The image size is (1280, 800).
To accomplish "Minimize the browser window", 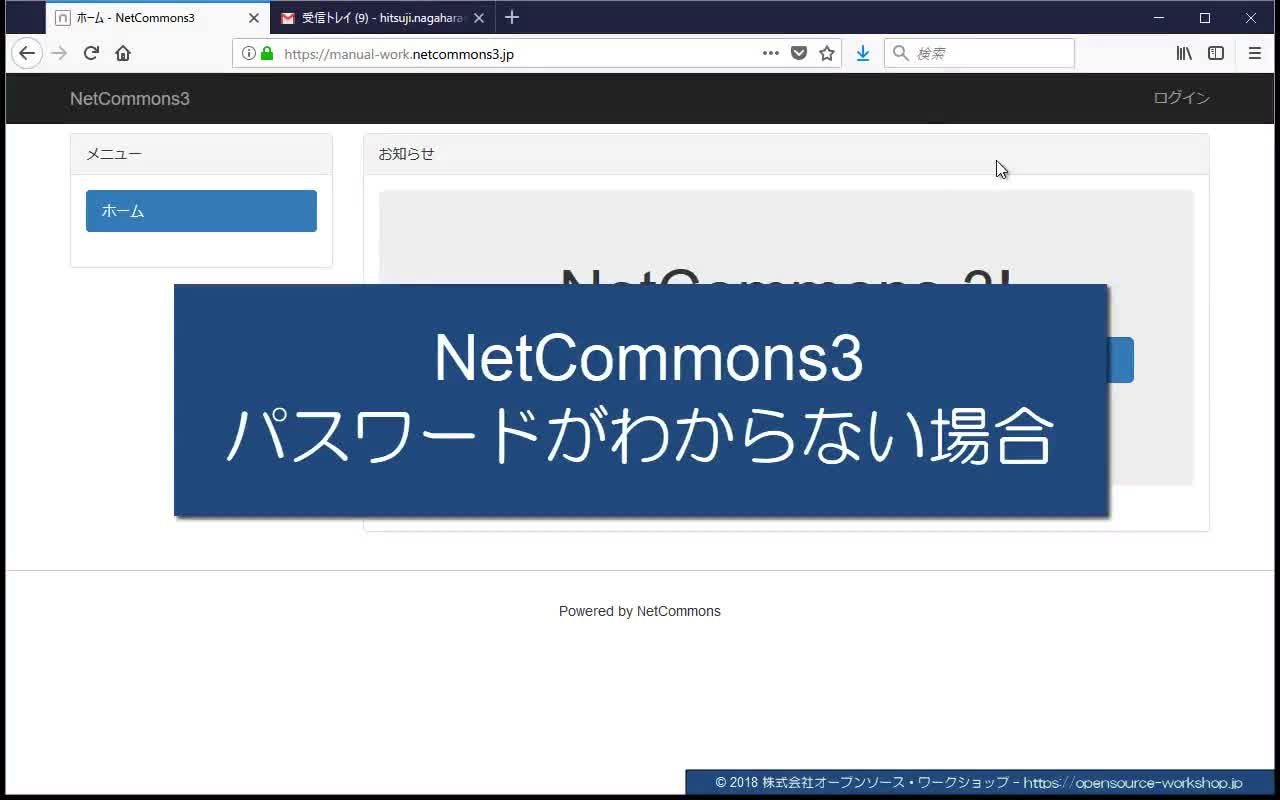I will pos(1159,18).
